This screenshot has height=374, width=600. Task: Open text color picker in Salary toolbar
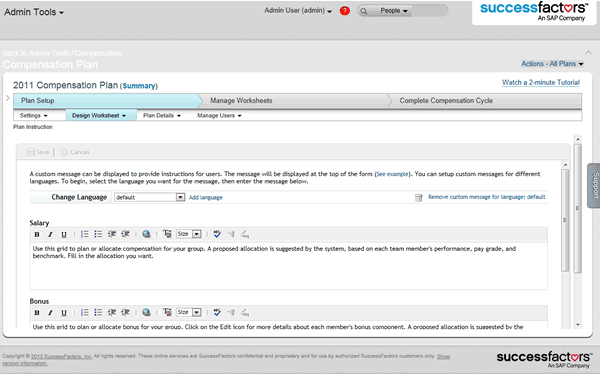167,234
